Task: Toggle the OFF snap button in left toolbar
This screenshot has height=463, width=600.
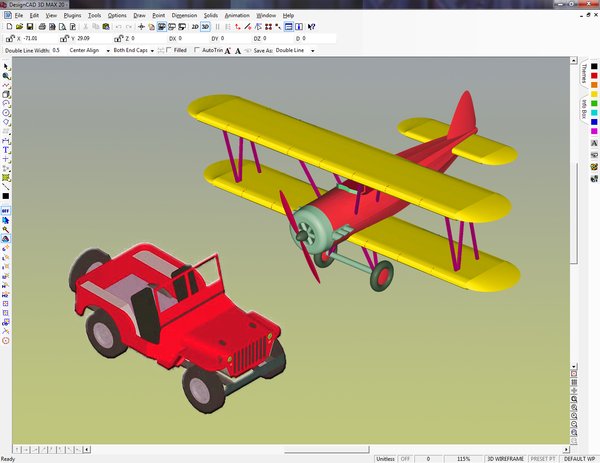Action: 6,211
